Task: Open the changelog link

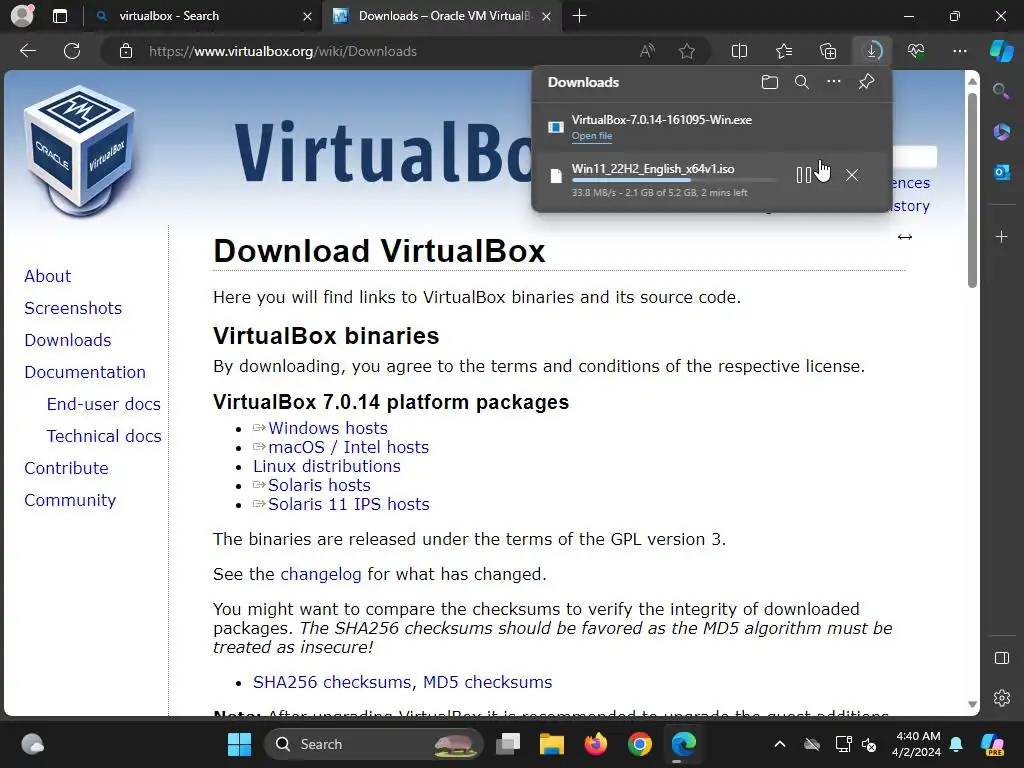Action: coord(321,575)
